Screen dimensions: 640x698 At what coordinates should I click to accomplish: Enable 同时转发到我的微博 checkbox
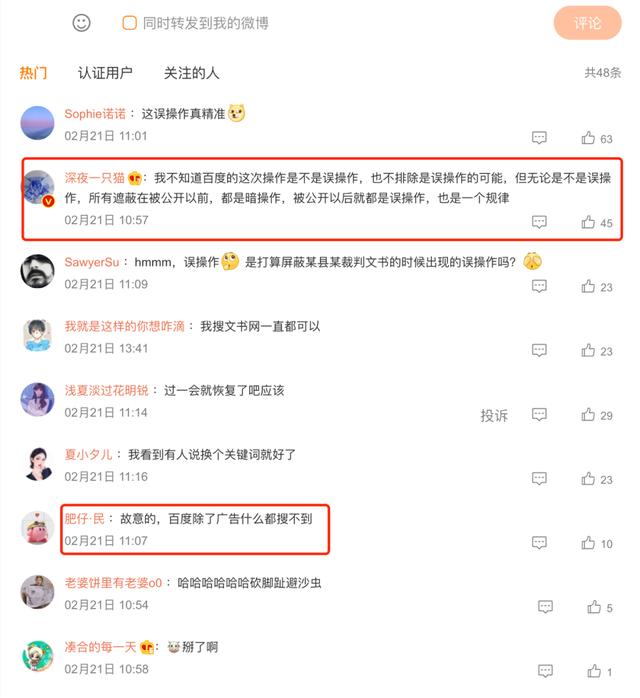[x=130, y=23]
